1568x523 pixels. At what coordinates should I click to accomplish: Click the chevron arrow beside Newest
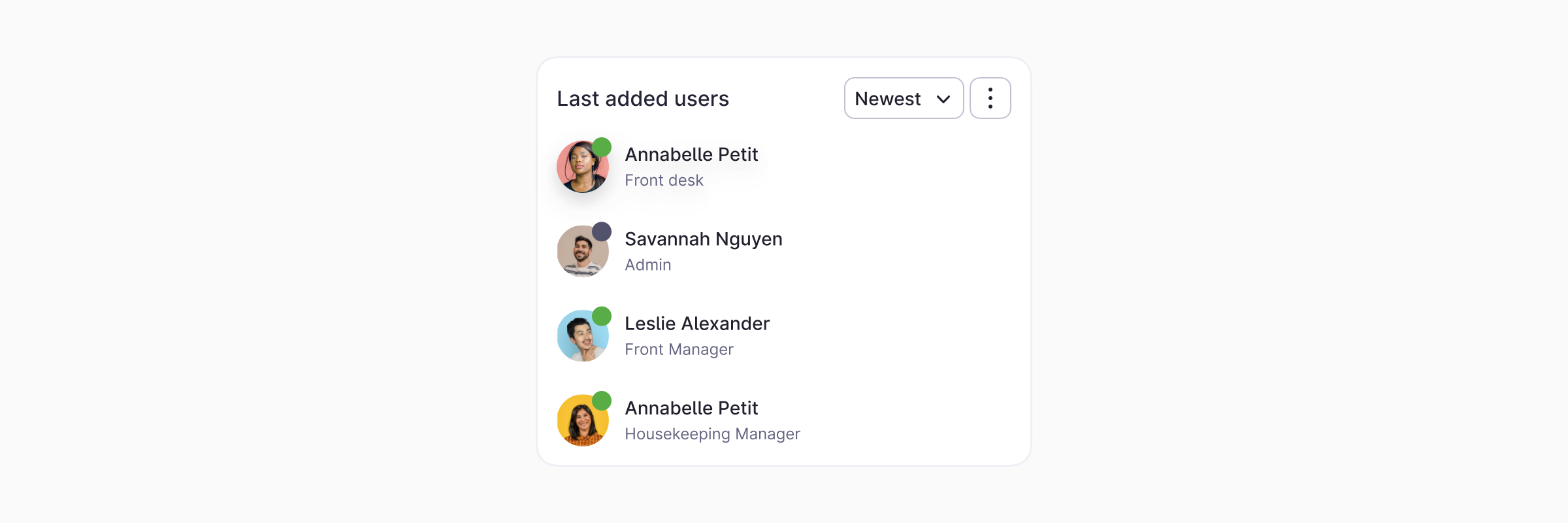[943, 99]
